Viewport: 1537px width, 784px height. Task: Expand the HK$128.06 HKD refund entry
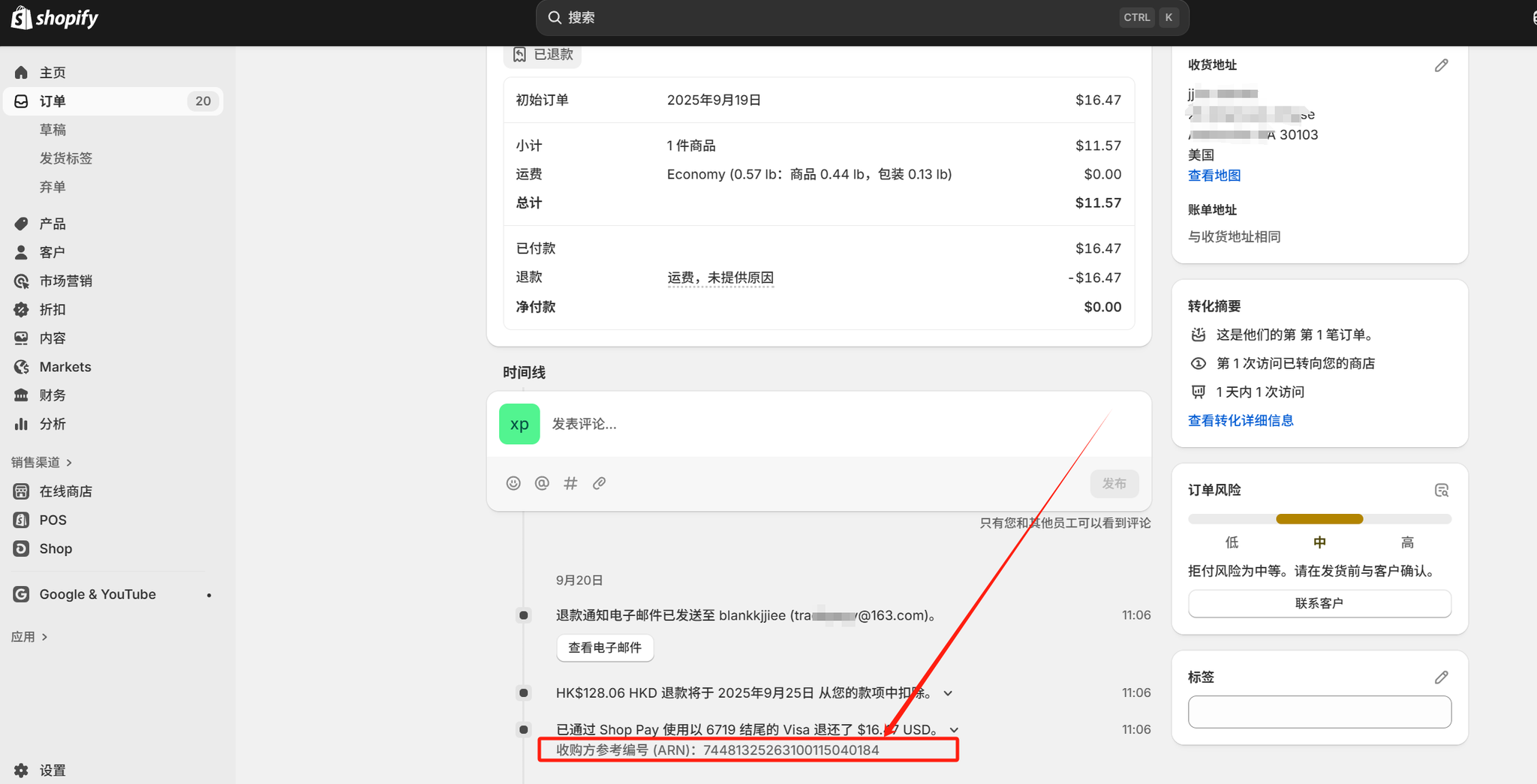click(x=948, y=693)
